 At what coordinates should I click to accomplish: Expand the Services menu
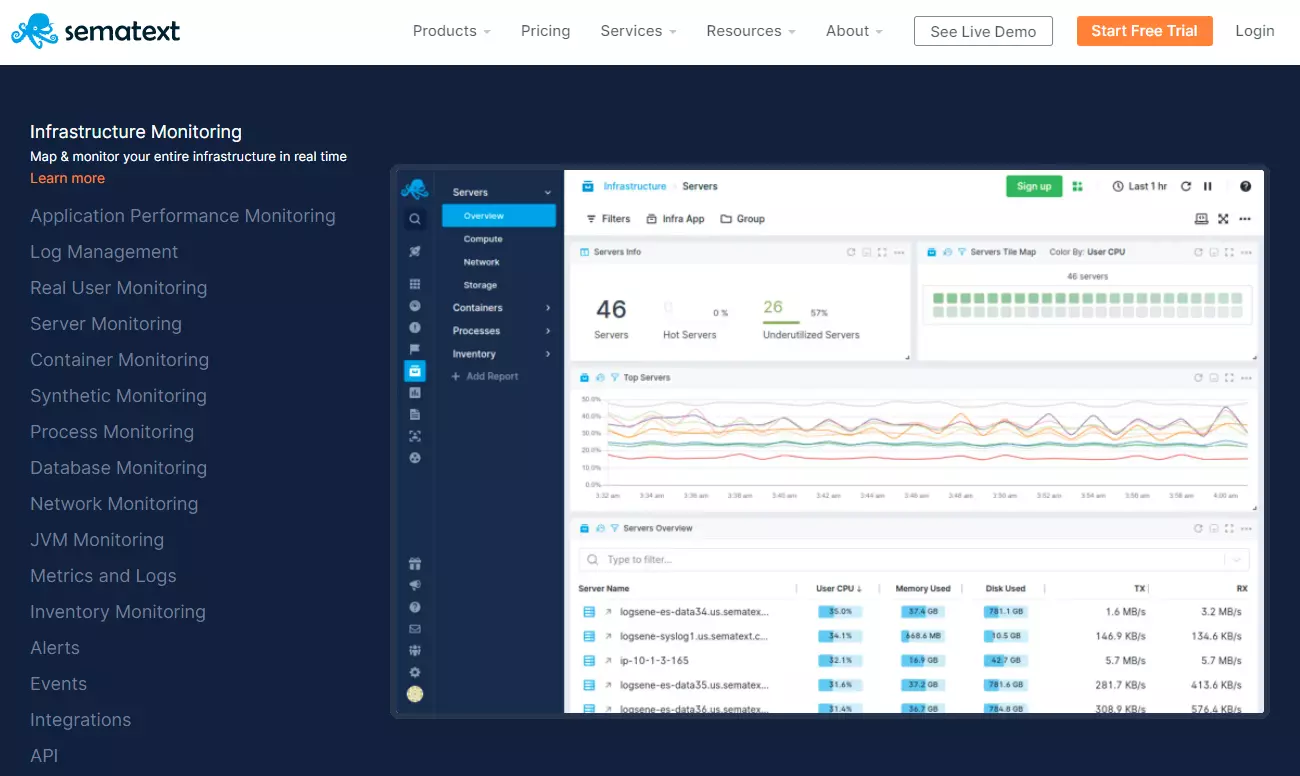pyautogui.click(x=638, y=31)
